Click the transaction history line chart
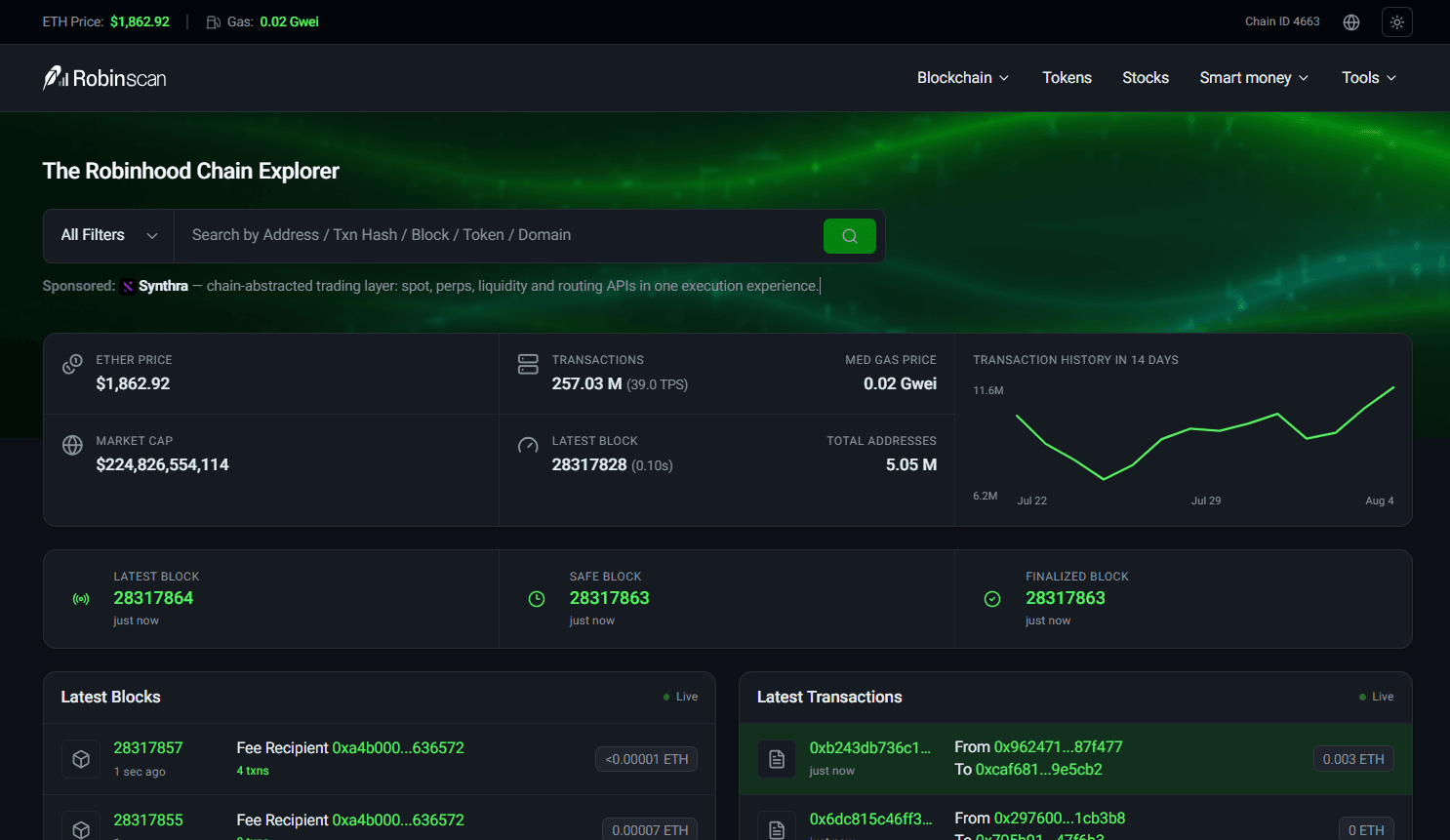This screenshot has height=840, width=1450. pos(1205,433)
